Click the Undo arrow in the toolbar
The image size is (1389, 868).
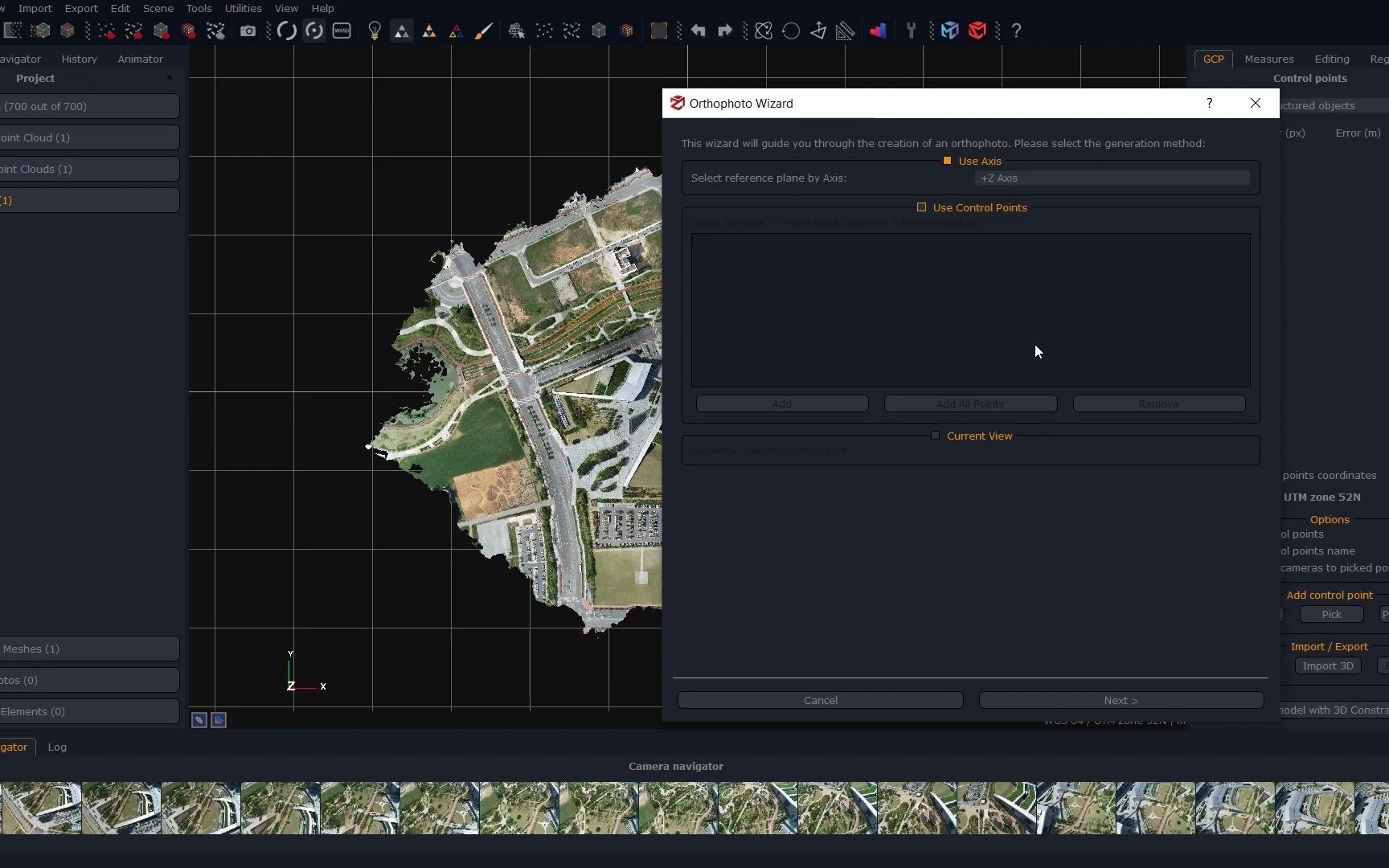coord(699,31)
